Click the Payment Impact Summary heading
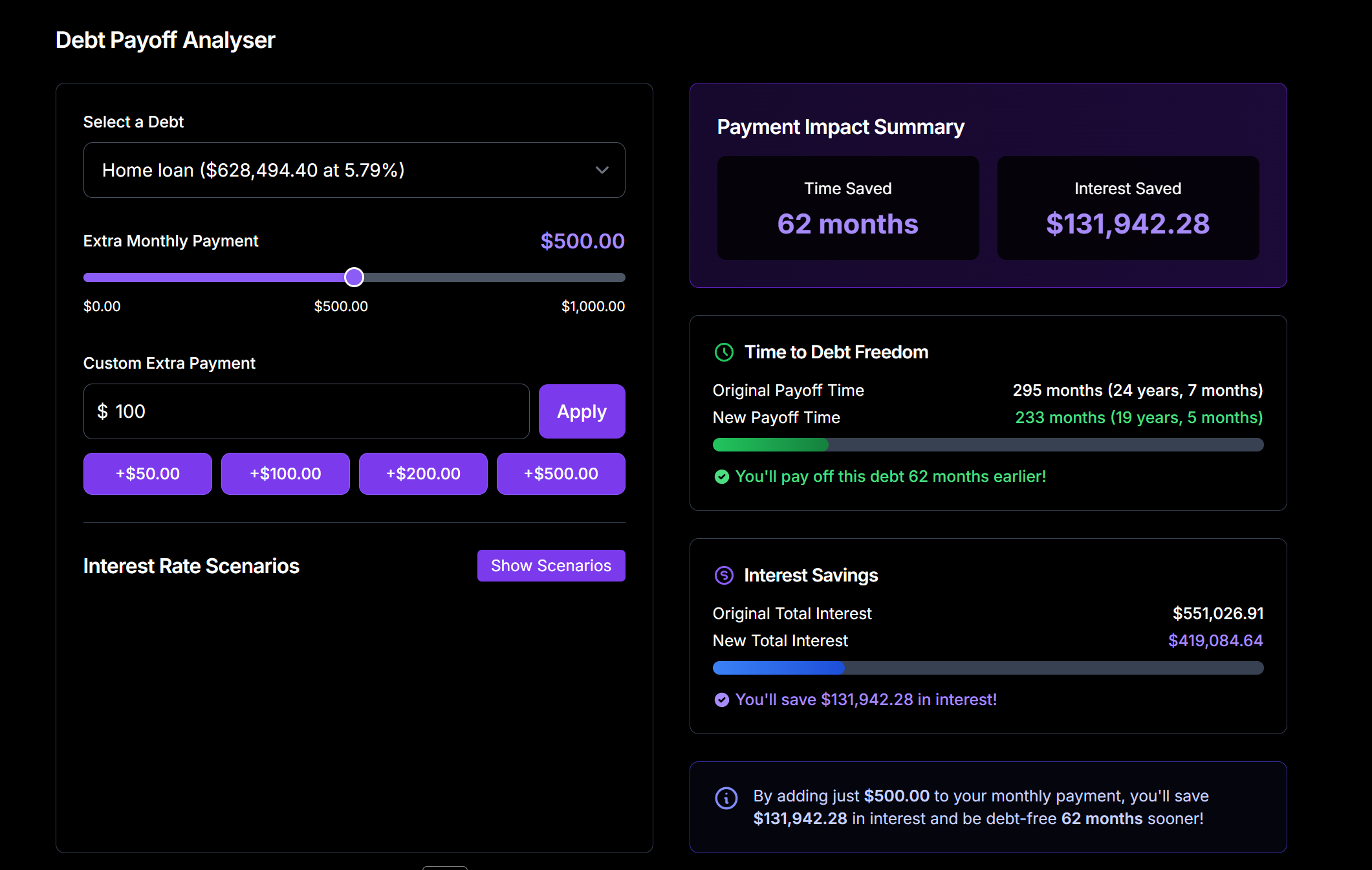 pos(840,127)
